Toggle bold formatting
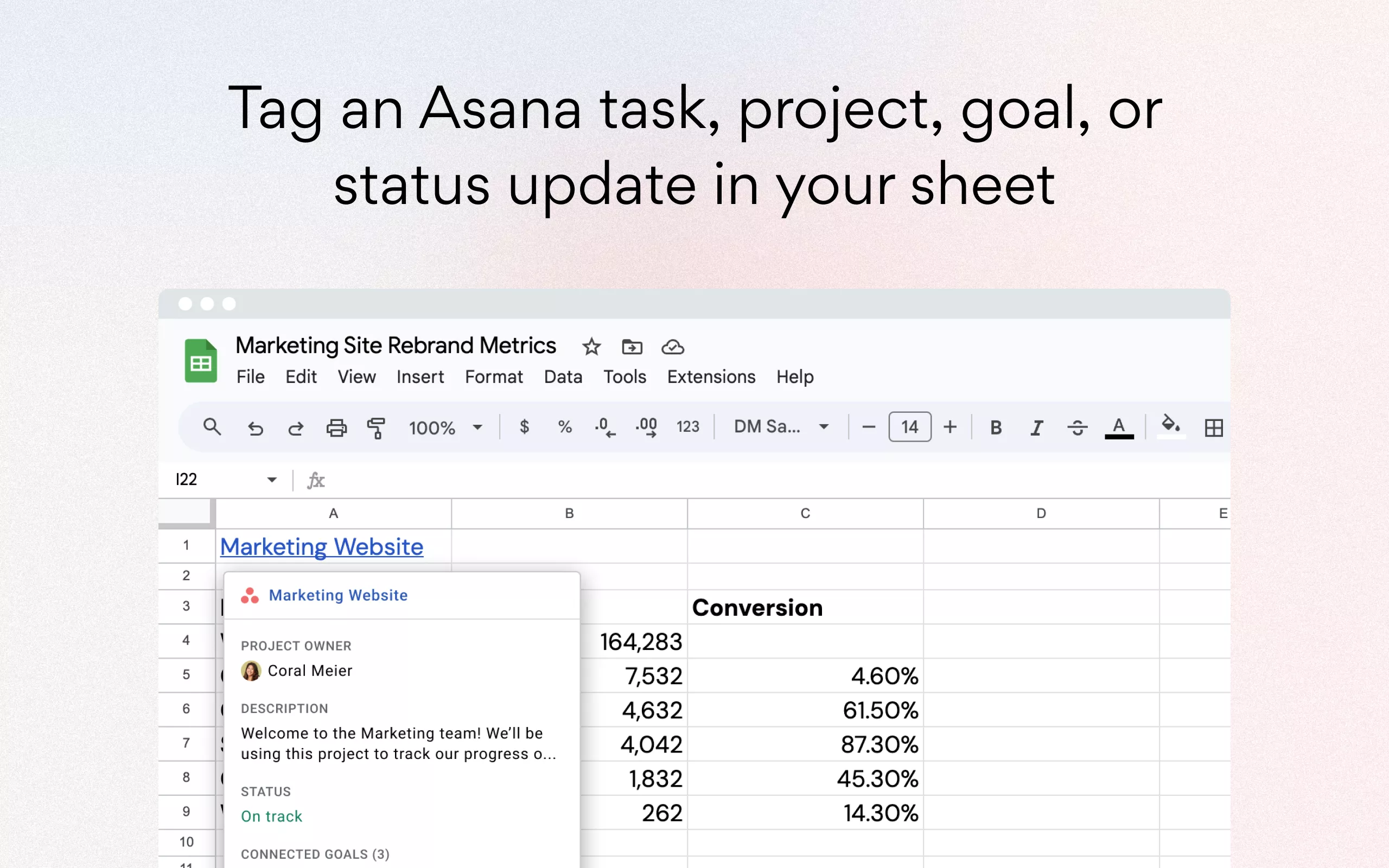The width and height of the screenshot is (1389, 868). click(x=996, y=427)
